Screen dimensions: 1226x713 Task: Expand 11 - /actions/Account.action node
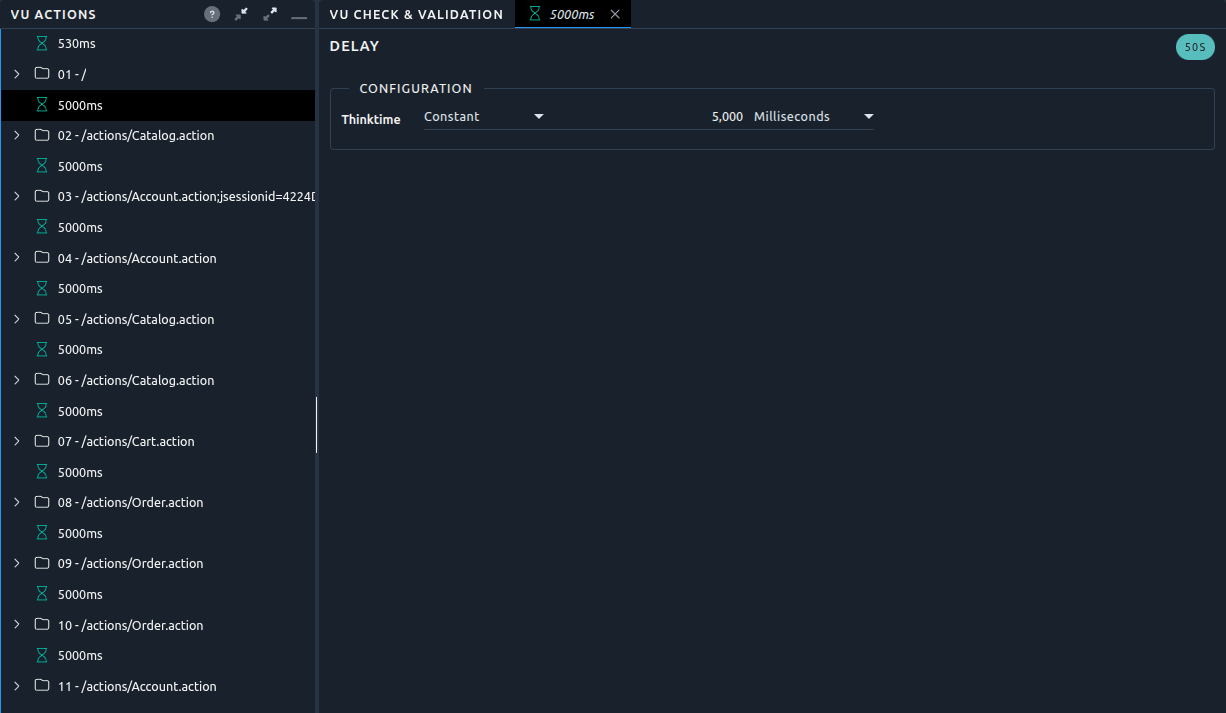click(16, 686)
